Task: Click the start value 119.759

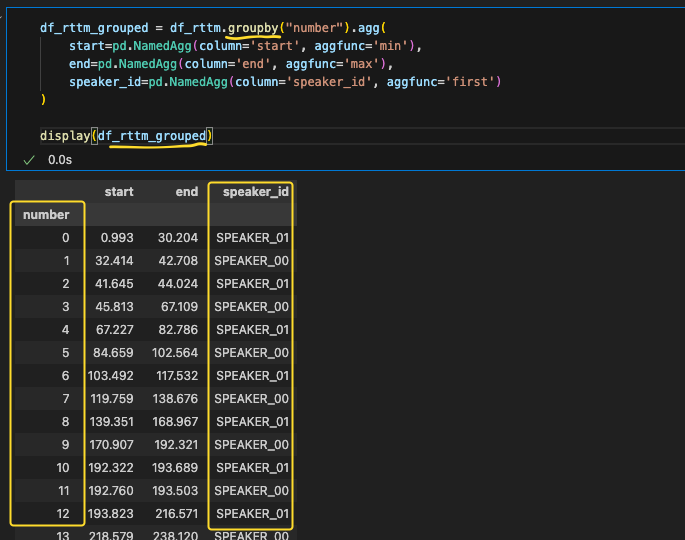Action: pyautogui.click(x=112, y=398)
